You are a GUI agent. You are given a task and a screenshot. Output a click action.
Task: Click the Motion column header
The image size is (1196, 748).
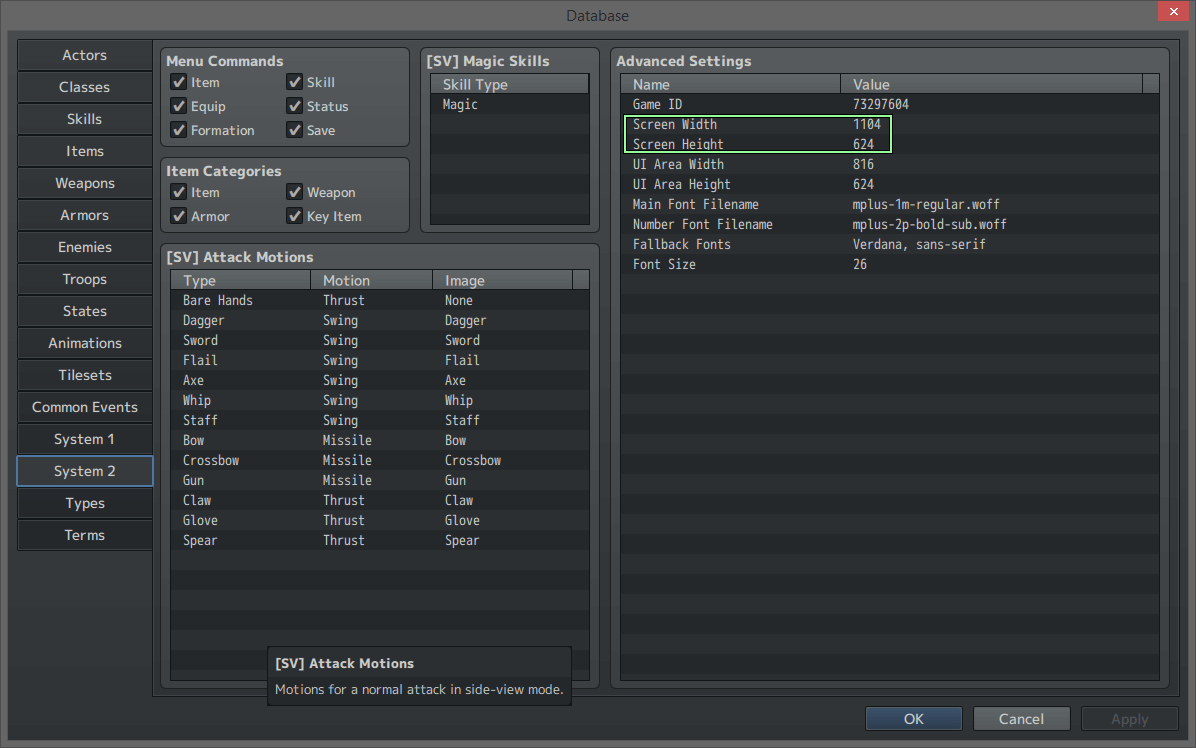point(371,280)
